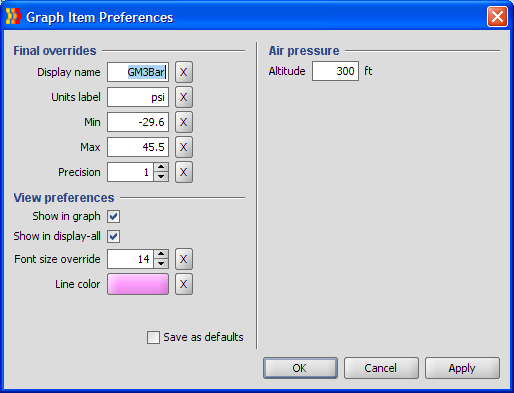Toggle Show in display-all checkbox
Viewport: 514px width, 393px height.
tap(114, 236)
